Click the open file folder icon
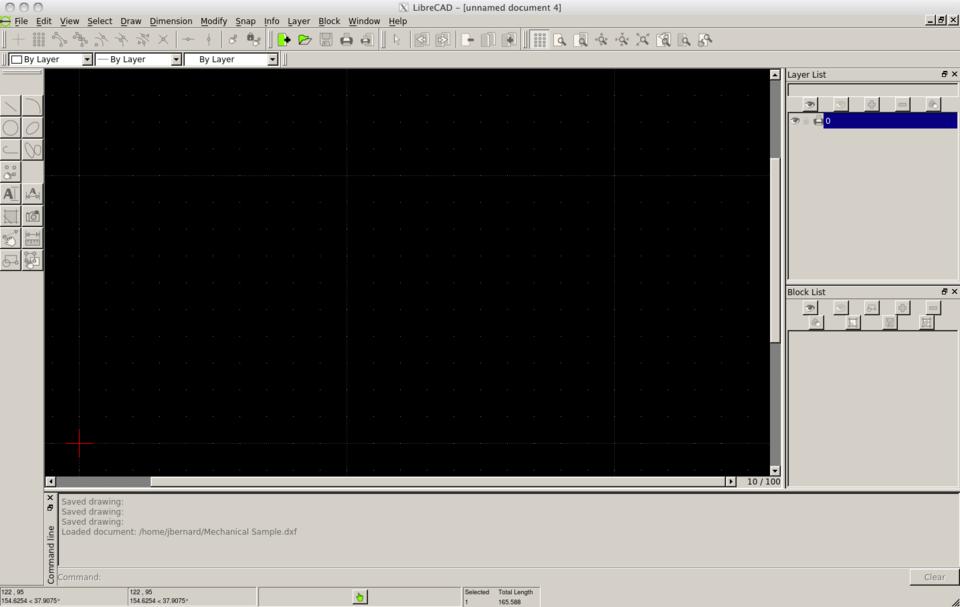 pos(304,40)
